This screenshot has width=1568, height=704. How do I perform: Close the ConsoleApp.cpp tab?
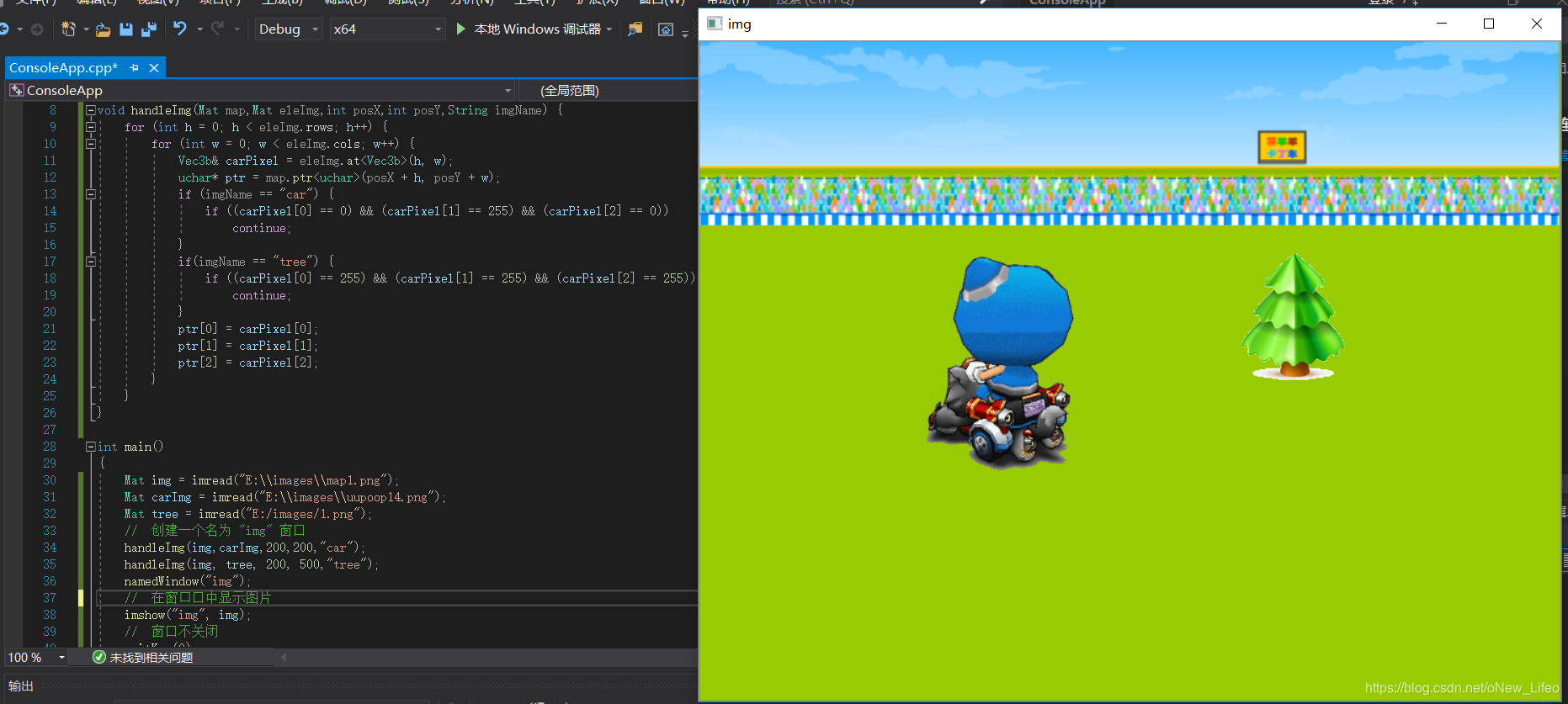click(154, 67)
